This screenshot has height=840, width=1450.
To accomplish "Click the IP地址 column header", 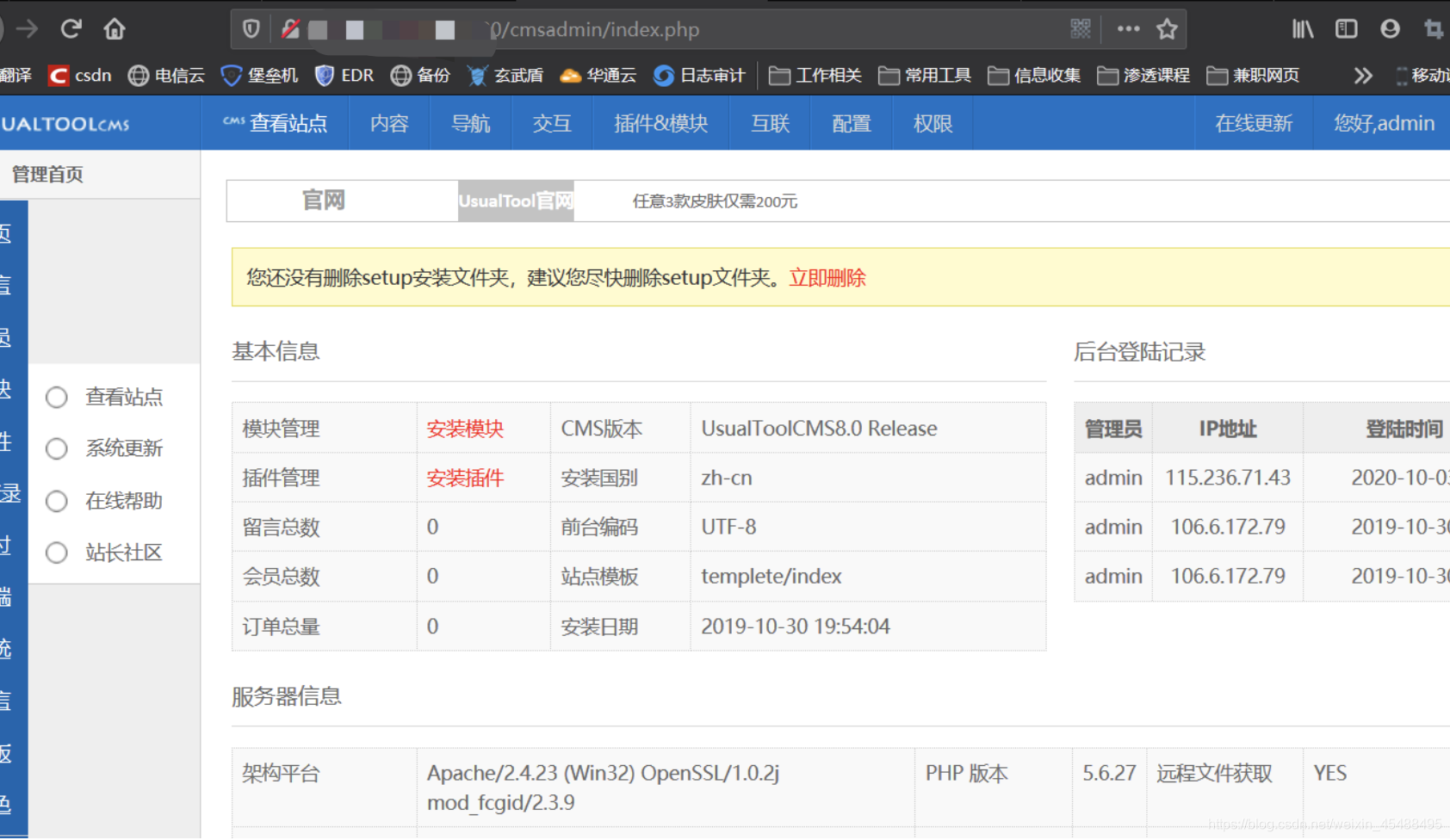I will (x=1228, y=429).
